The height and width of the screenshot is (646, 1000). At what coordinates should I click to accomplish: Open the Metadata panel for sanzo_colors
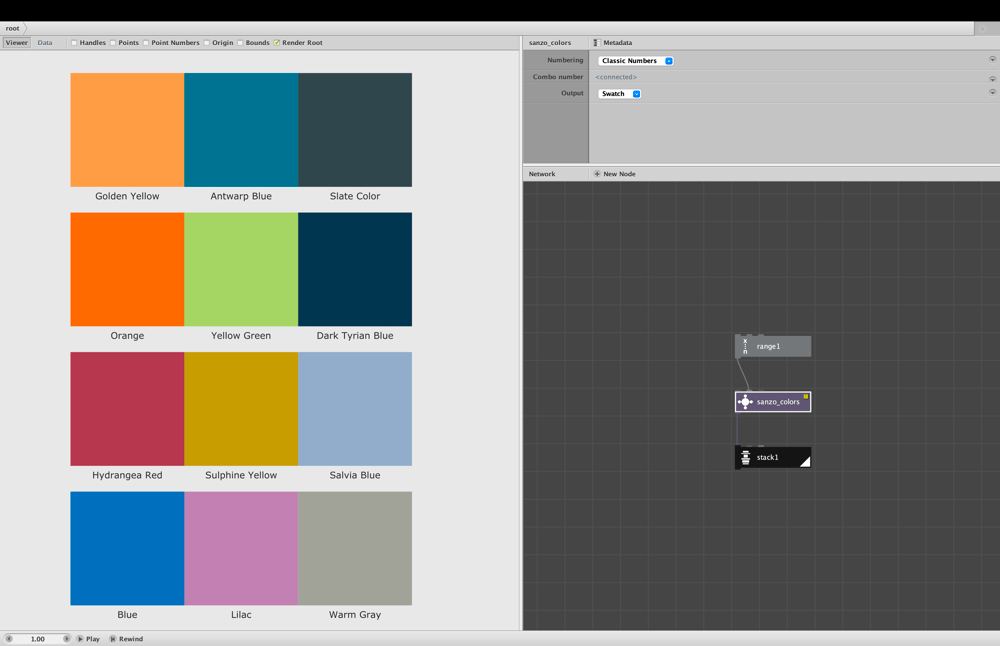point(614,43)
